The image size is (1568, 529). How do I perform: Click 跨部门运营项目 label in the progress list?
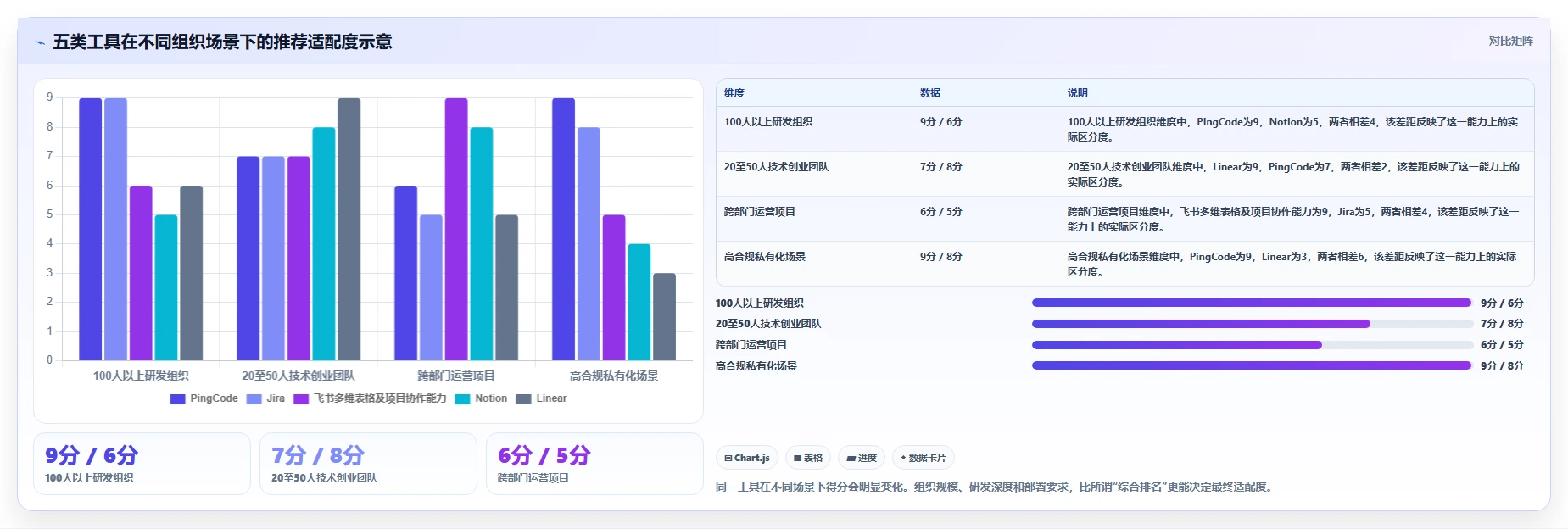pyautogui.click(x=751, y=345)
